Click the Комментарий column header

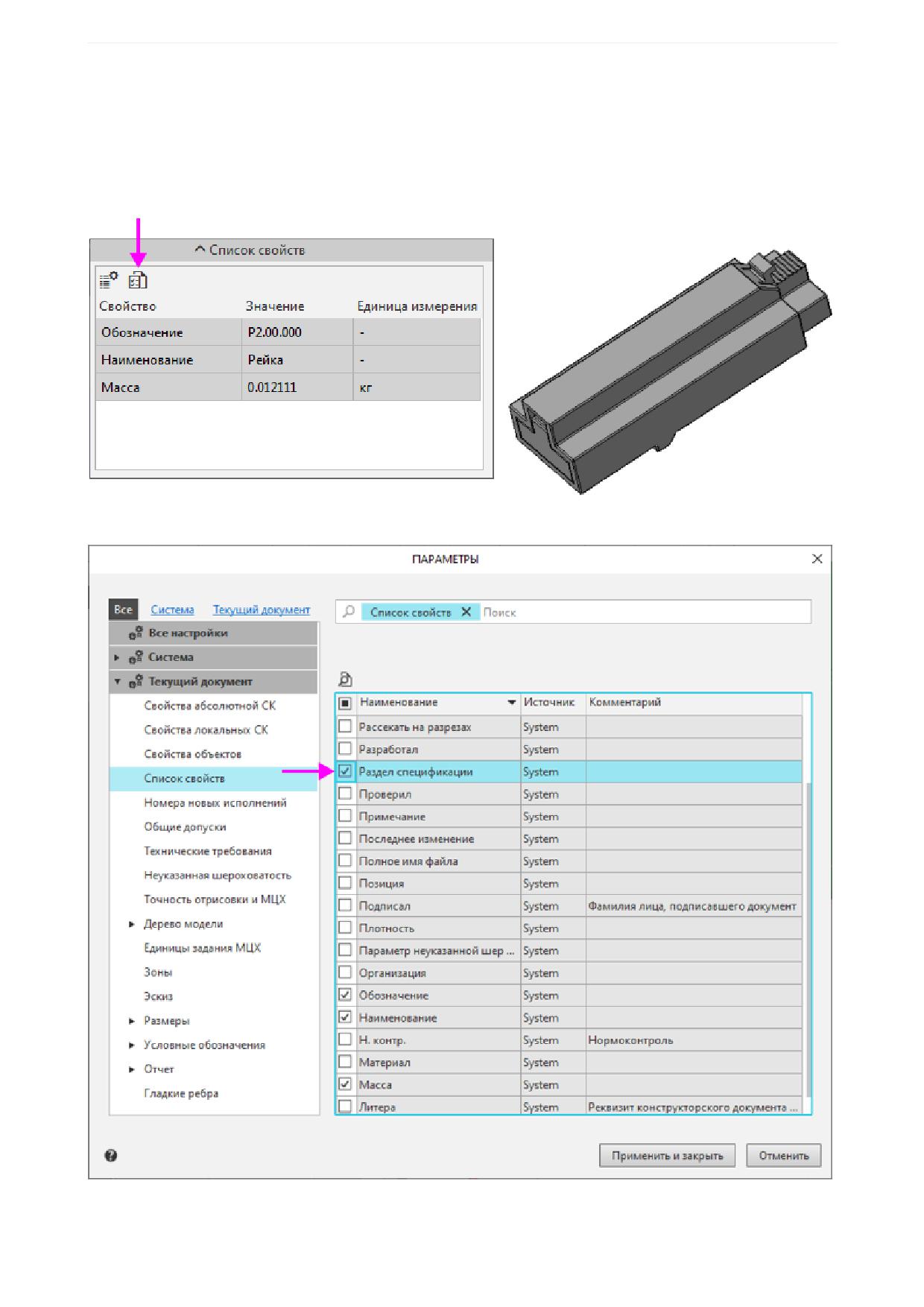[x=693, y=703]
